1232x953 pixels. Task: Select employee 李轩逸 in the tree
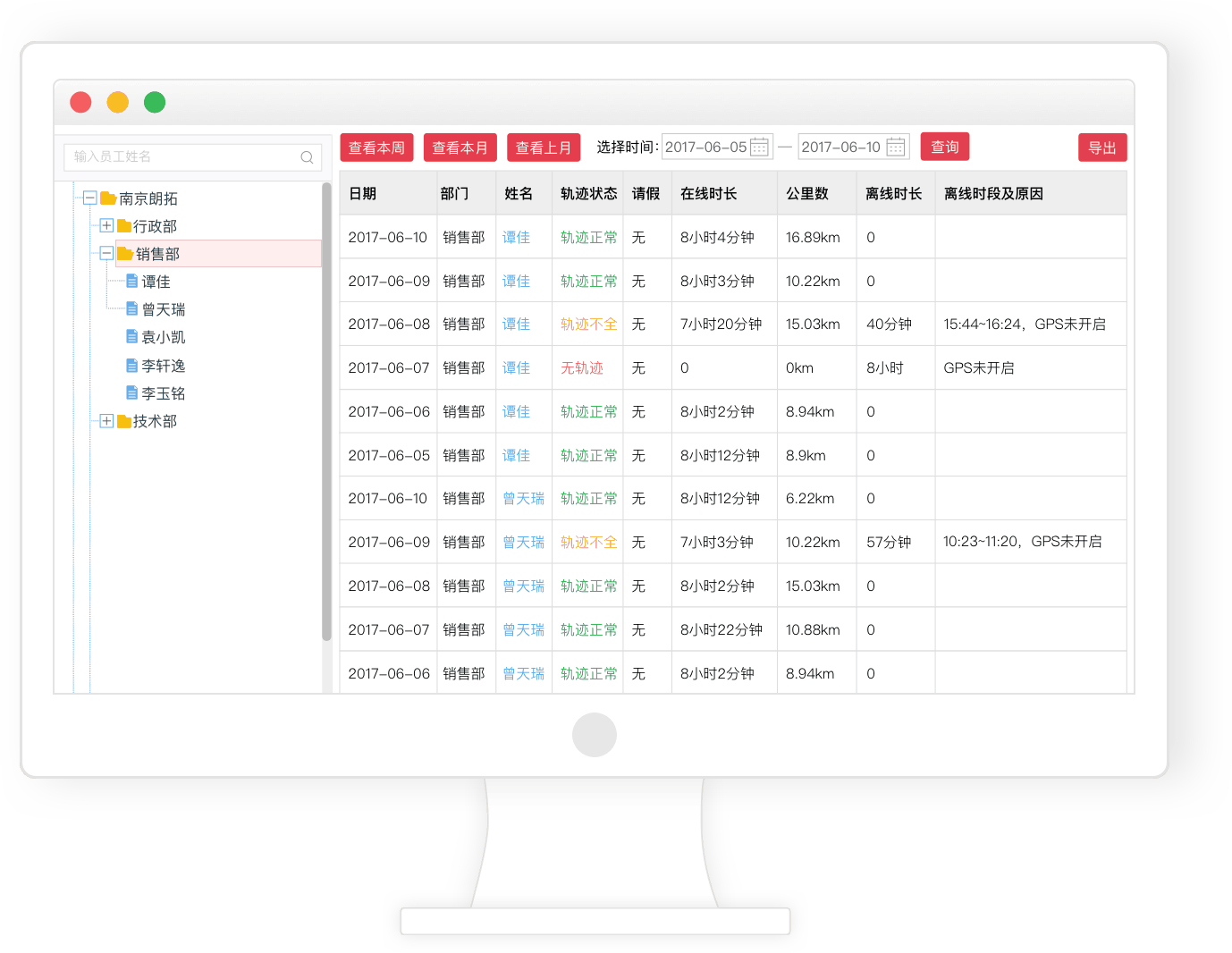tap(164, 366)
